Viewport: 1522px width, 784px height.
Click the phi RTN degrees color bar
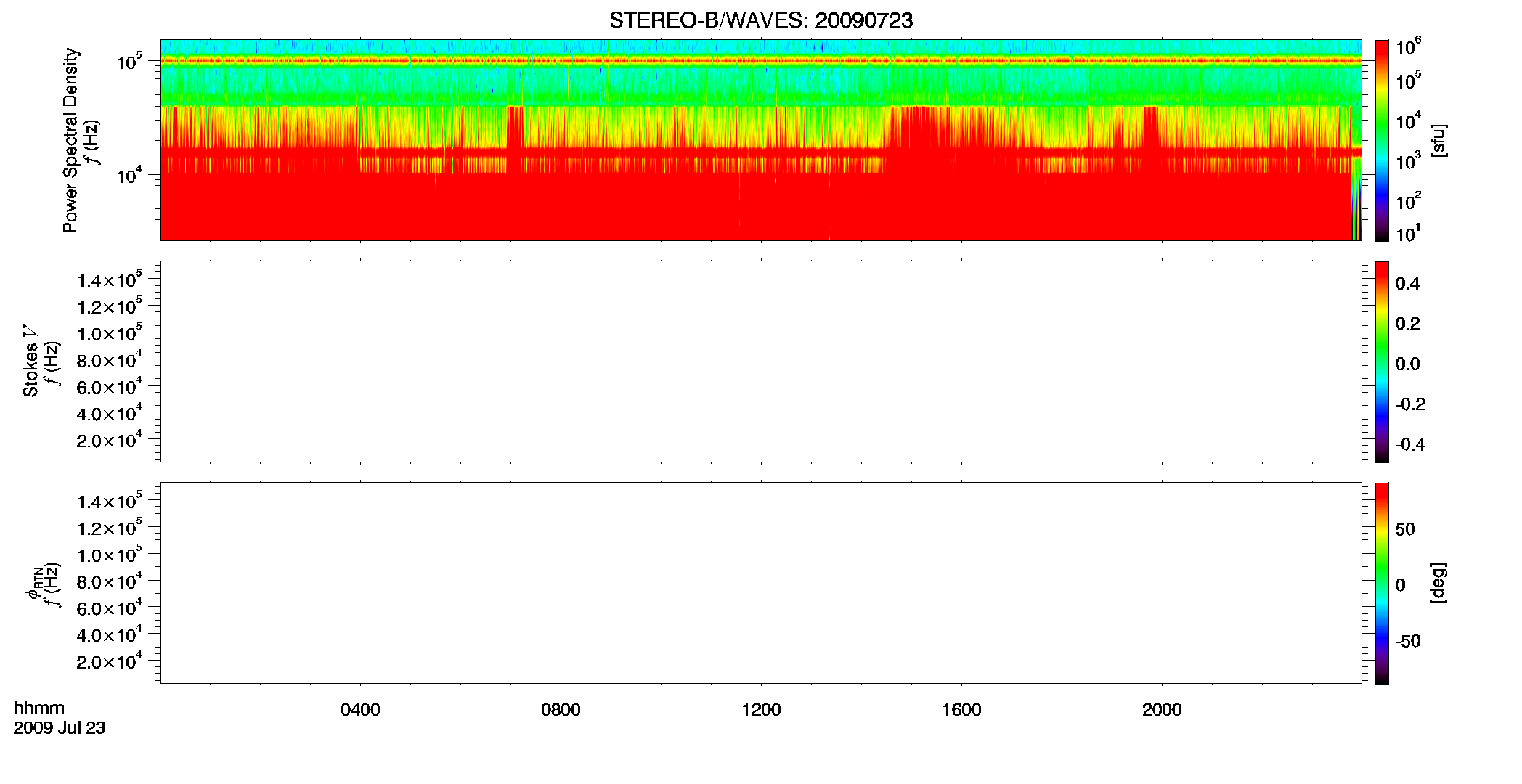(x=1382, y=583)
